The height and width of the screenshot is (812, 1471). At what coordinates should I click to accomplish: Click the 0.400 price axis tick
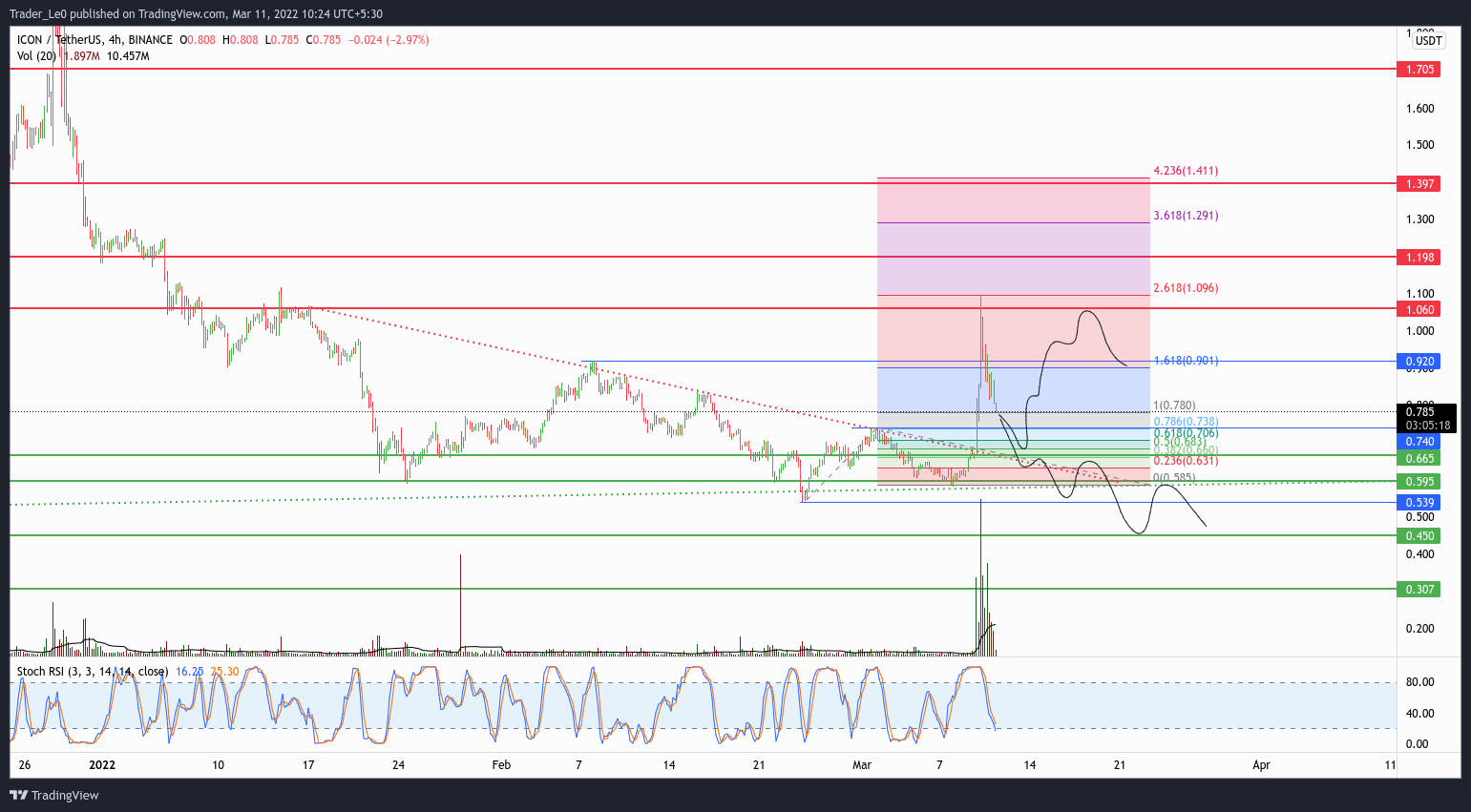[x=1419, y=554]
